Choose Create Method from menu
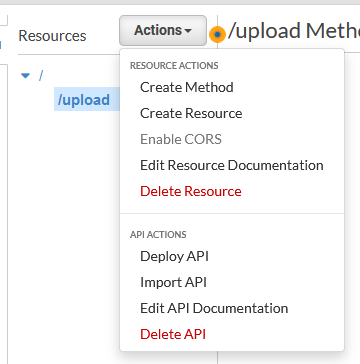 tap(187, 87)
